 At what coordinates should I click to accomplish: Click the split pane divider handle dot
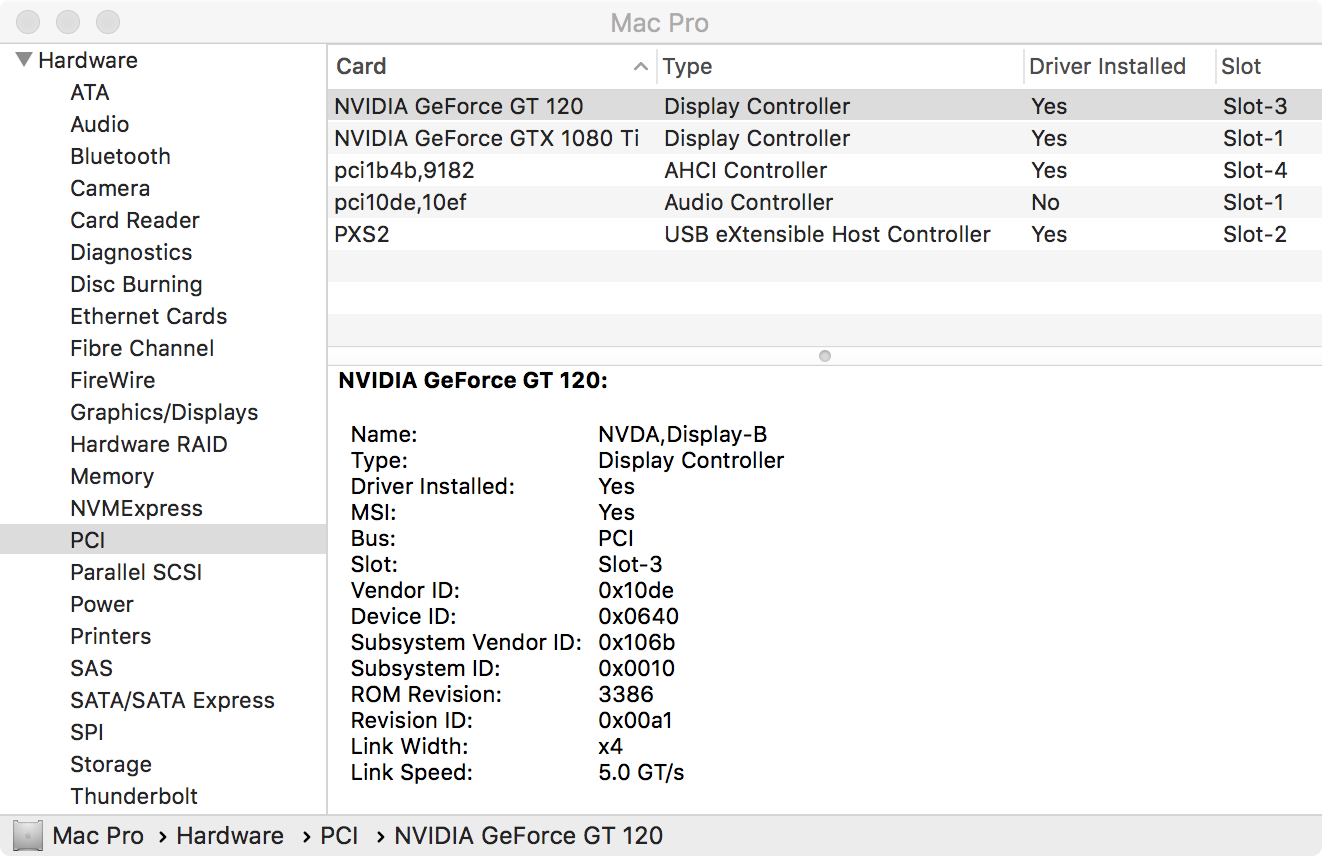[825, 356]
